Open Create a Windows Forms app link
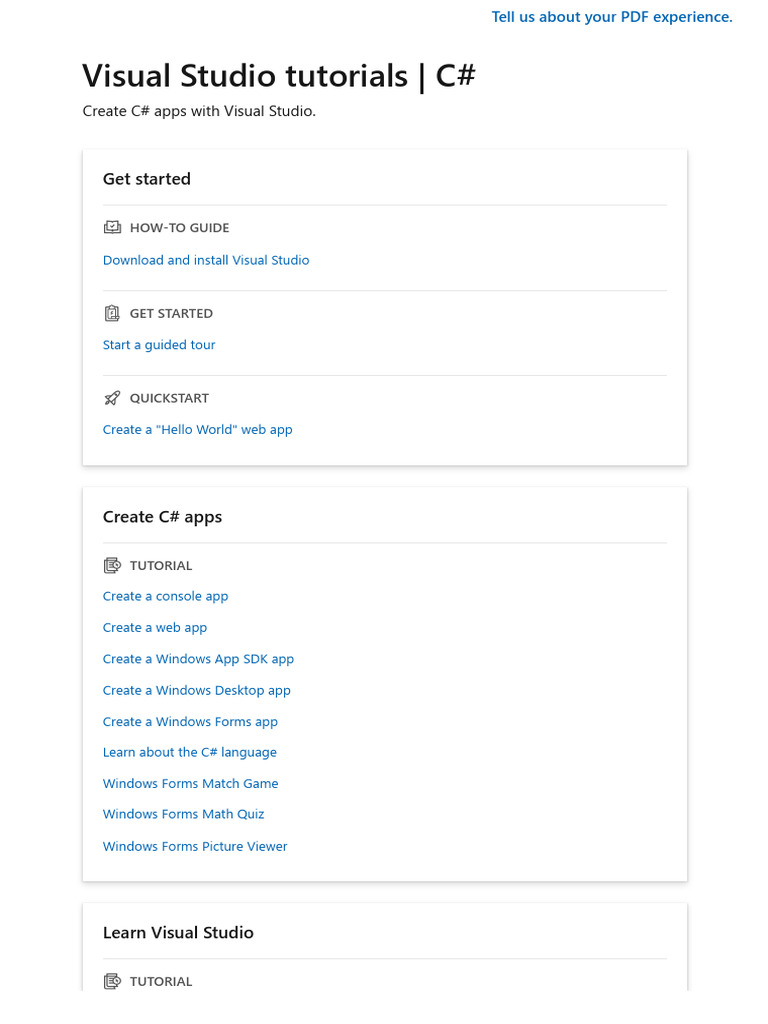The height and width of the screenshot is (1024, 768). click(x=190, y=722)
